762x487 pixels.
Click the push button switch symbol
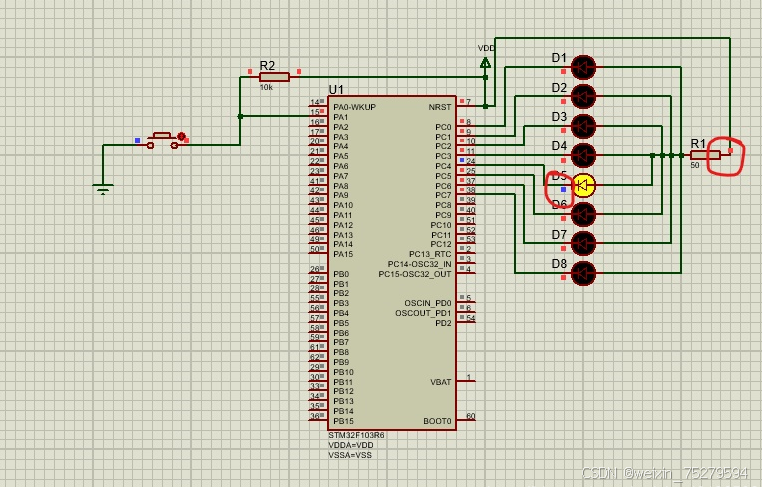point(162,140)
